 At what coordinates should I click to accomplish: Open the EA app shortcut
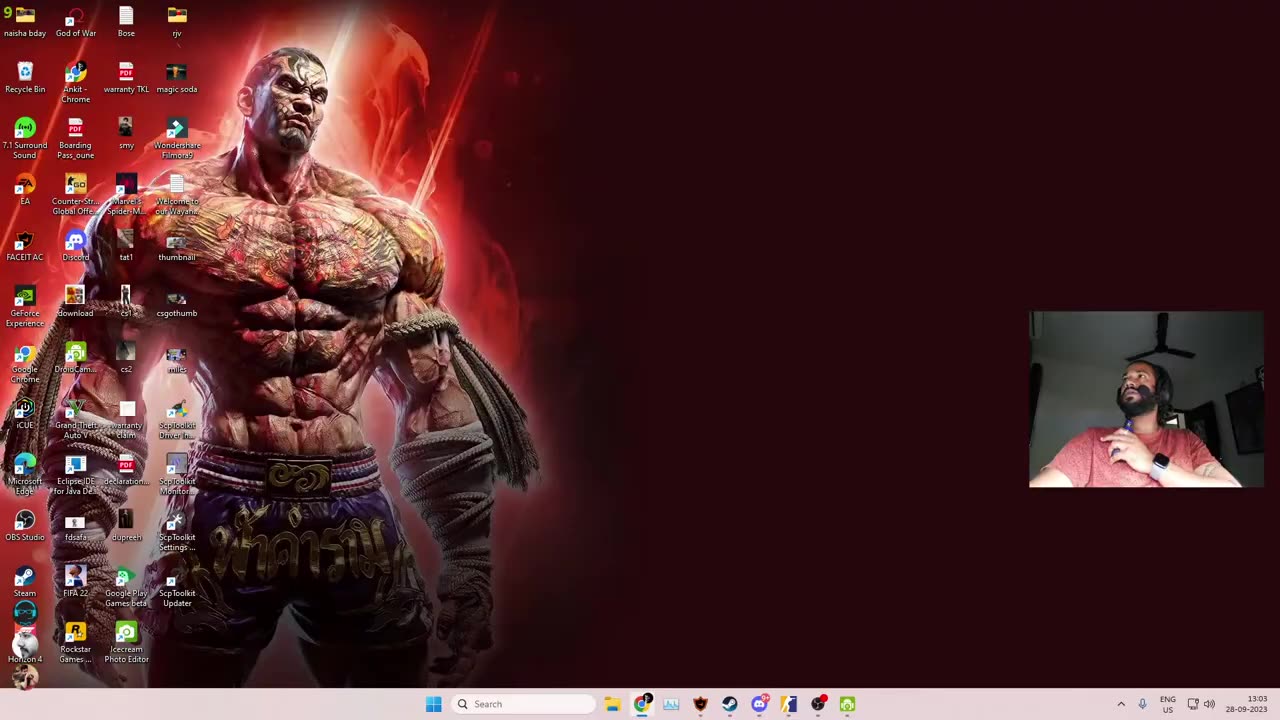(25, 190)
